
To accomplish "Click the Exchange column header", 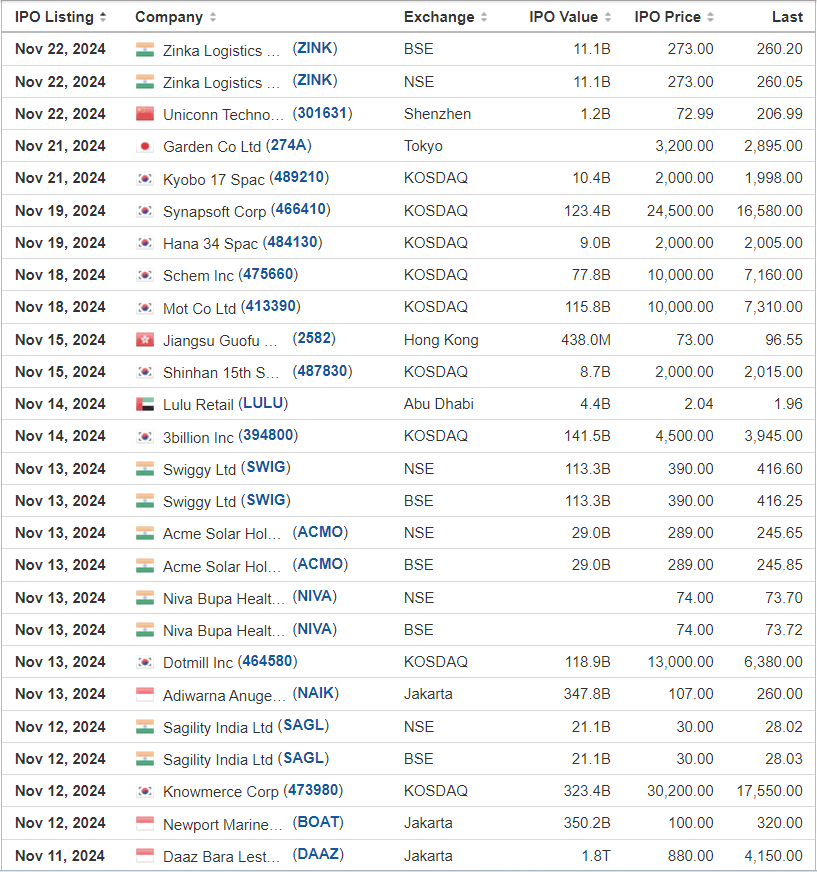I will pyautogui.click(x=439, y=17).
